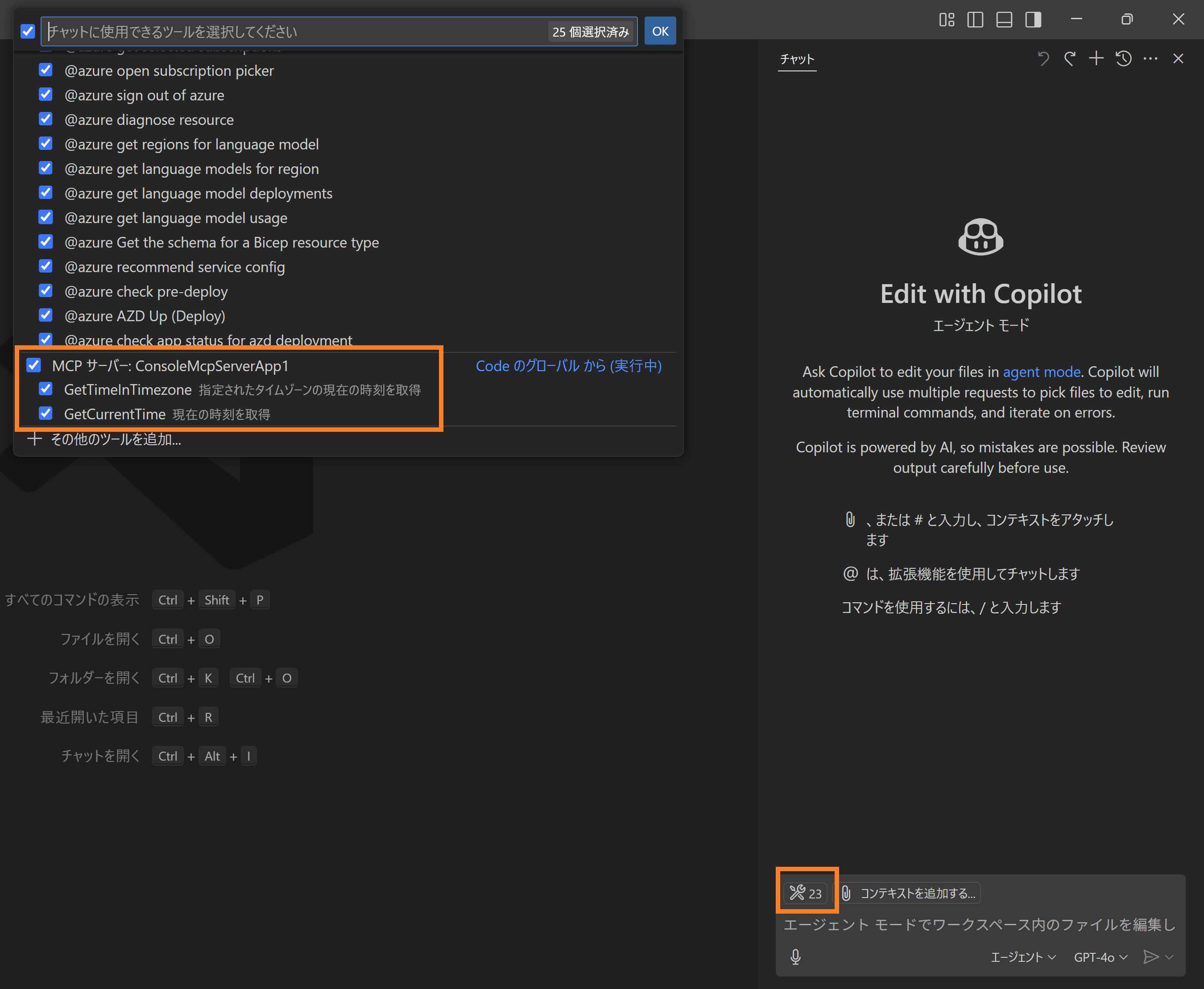The height and width of the screenshot is (989, 1204).
Task: Click the send message arrow icon
Action: 1151,956
